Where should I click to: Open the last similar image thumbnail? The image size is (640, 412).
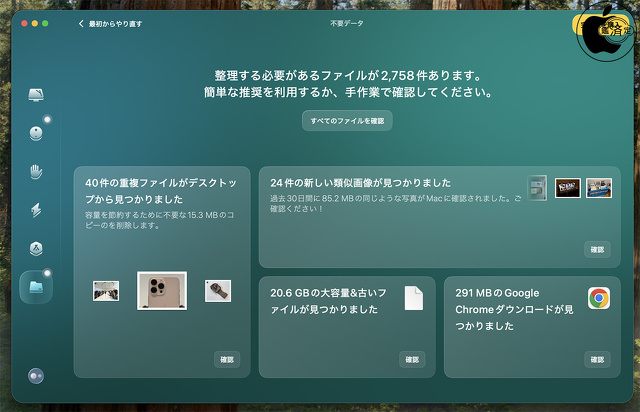tap(599, 188)
